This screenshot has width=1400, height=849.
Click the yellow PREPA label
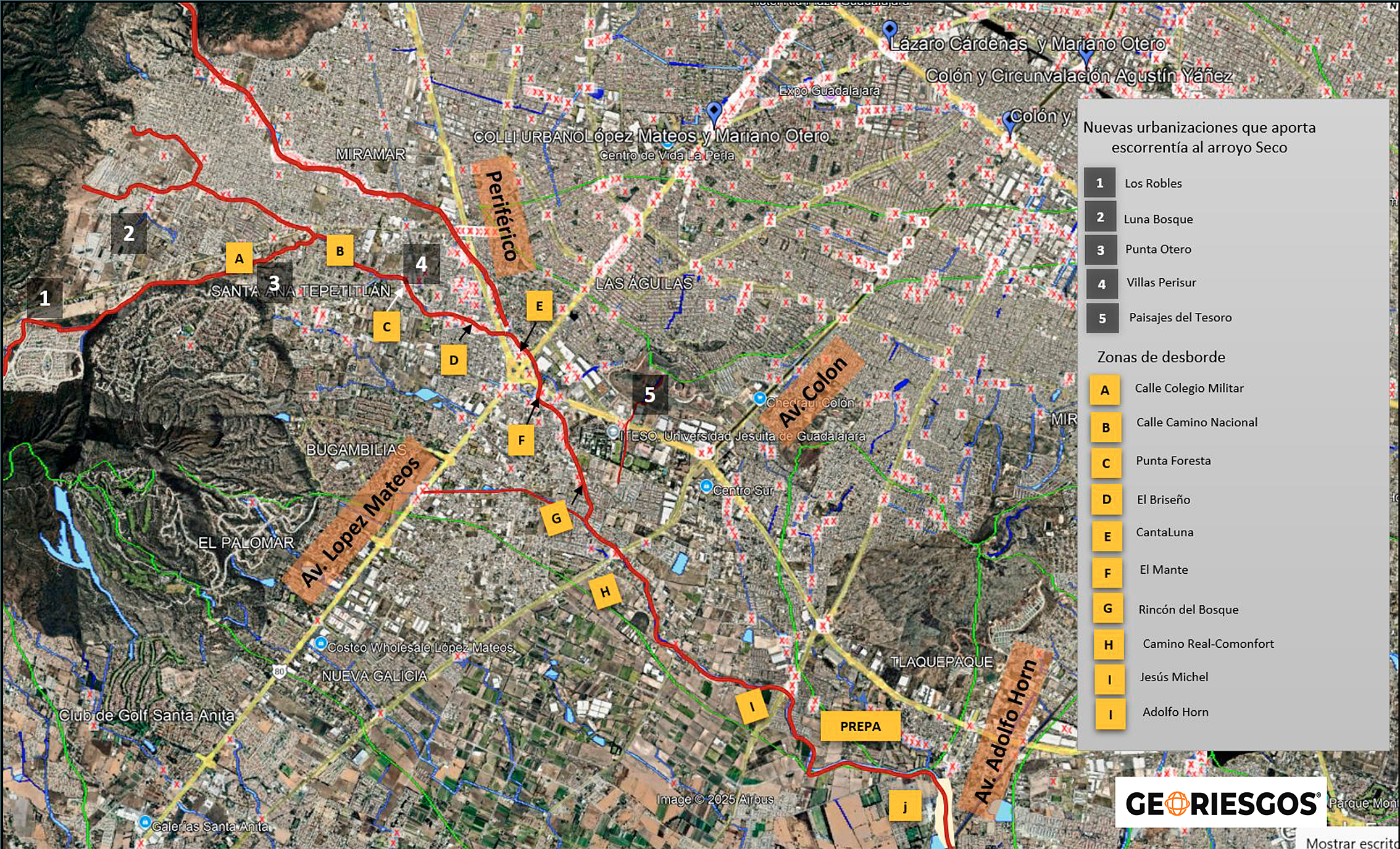tap(860, 726)
